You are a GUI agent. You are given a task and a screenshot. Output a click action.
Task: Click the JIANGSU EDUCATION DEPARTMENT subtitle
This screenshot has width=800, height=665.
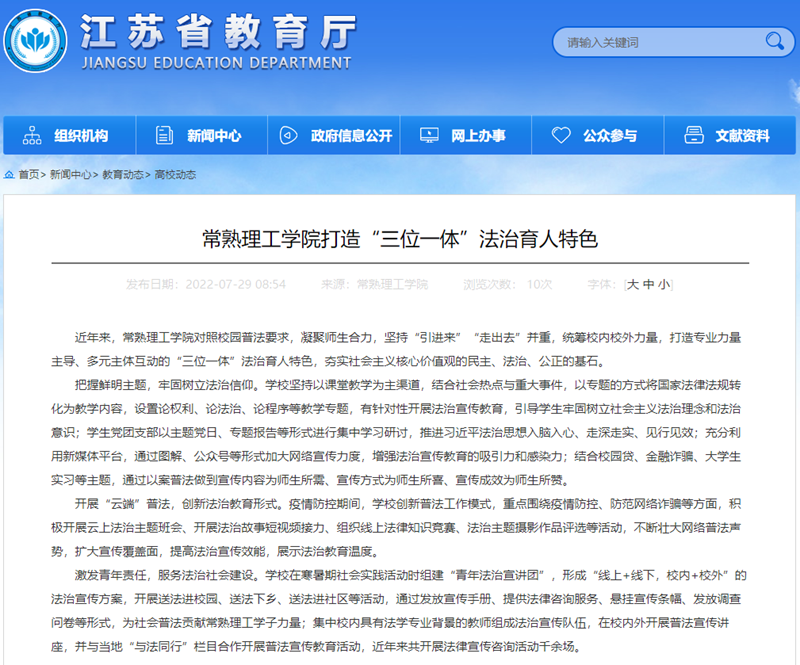pos(216,63)
